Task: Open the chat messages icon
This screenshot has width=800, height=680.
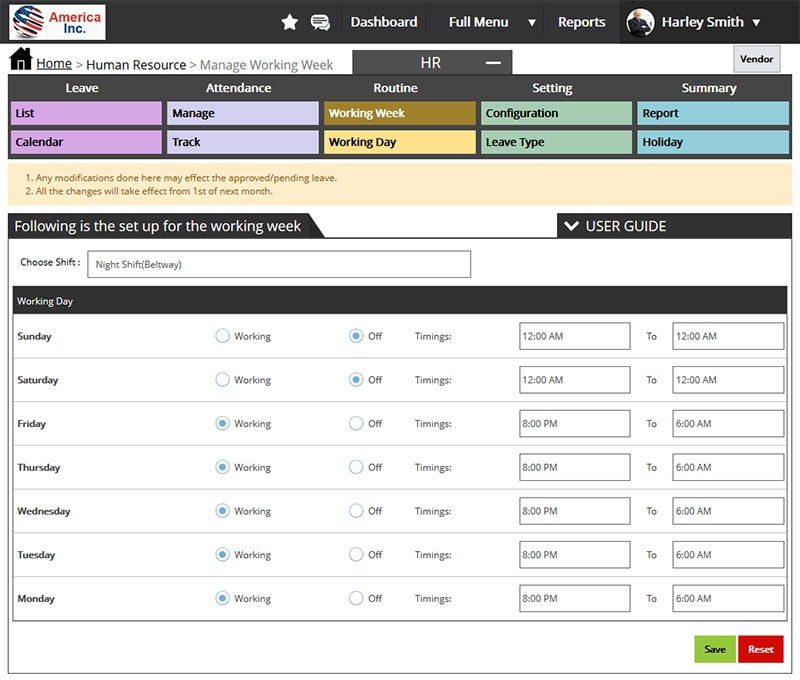Action: click(320, 22)
